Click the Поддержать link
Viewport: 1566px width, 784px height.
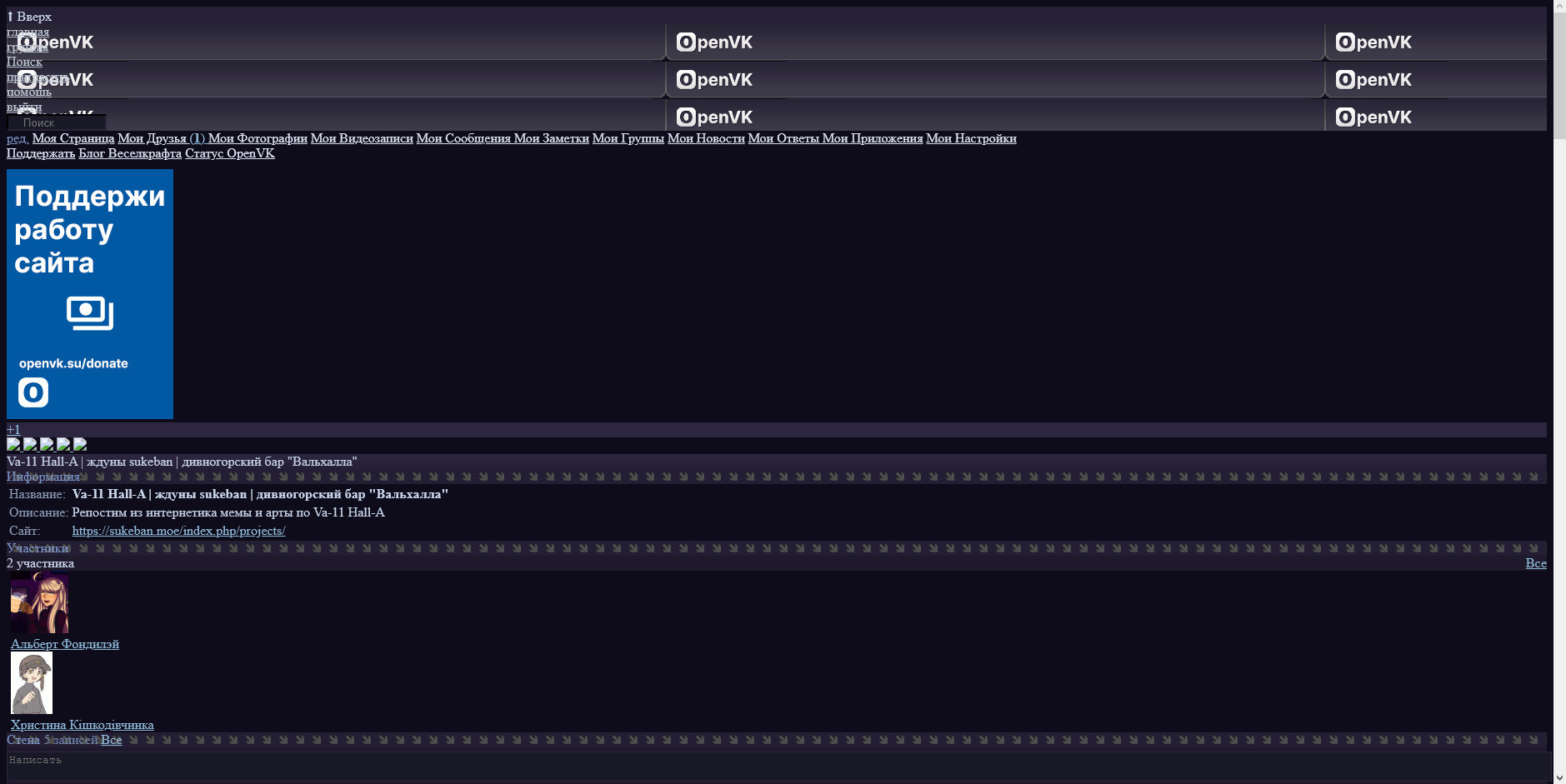point(41,153)
